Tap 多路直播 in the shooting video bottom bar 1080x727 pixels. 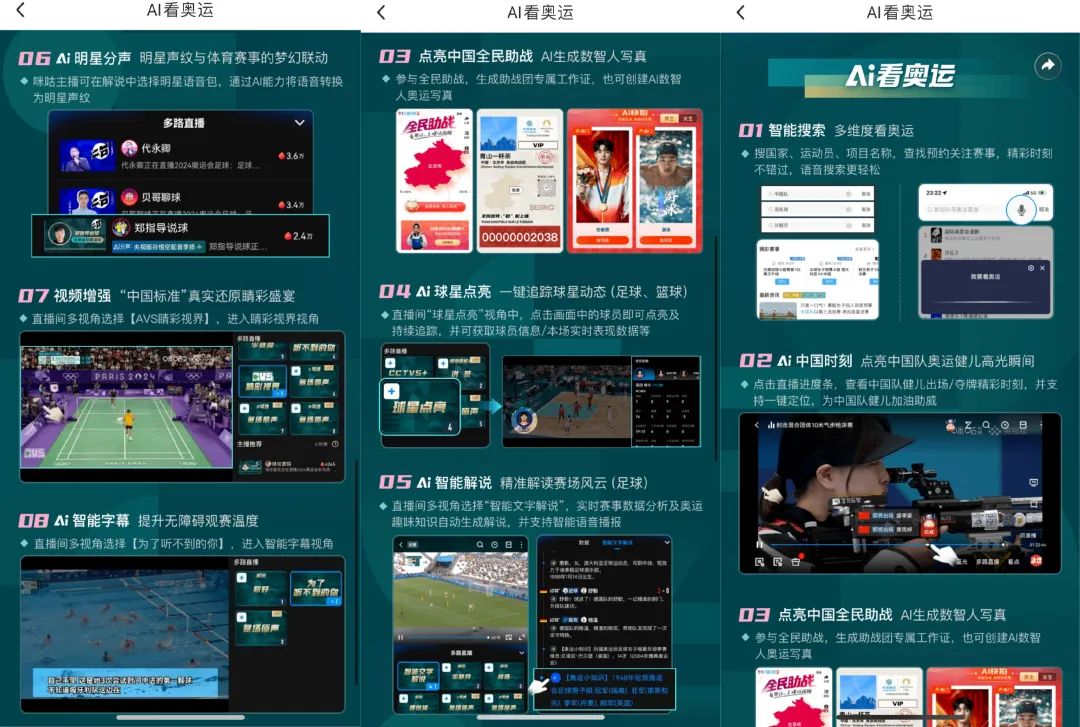(x=987, y=562)
